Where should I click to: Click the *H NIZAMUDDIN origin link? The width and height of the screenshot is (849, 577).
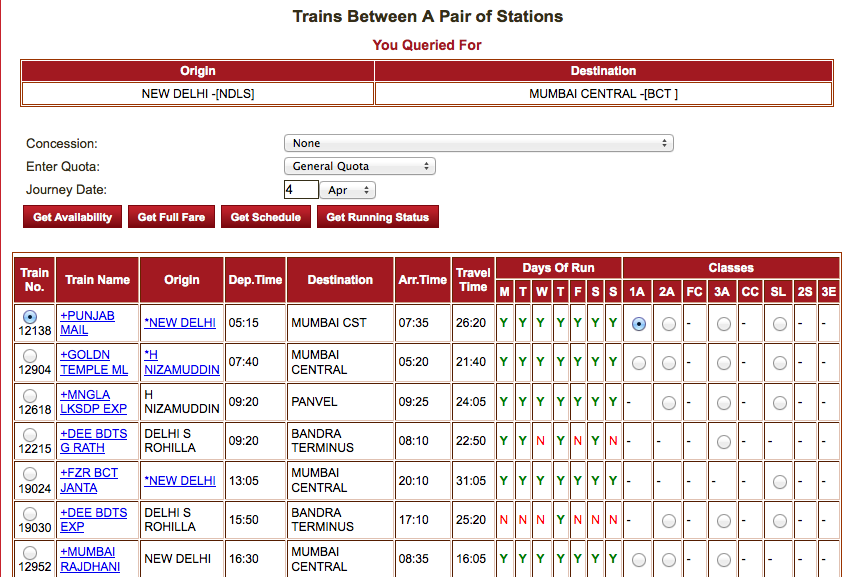tap(181, 363)
